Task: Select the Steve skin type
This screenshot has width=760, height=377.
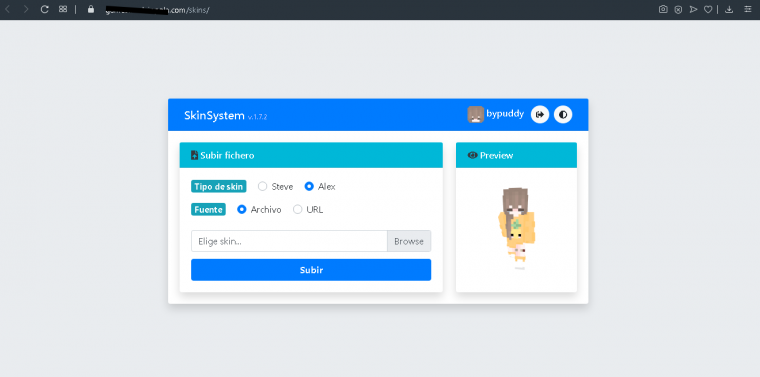Action: pyautogui.click(x=262, y=187)
